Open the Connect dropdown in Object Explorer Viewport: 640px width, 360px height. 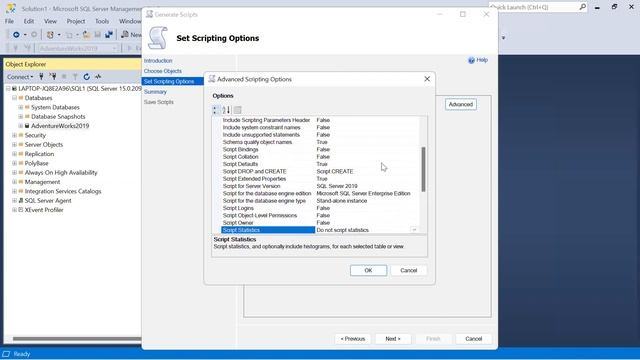tap(20, 77)
